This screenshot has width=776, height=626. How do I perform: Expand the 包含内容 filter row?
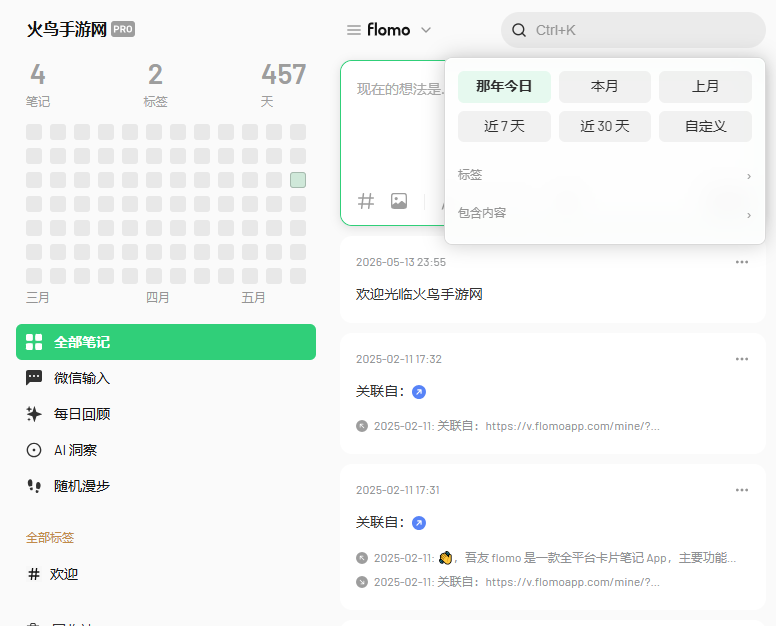tap(604, 213)
